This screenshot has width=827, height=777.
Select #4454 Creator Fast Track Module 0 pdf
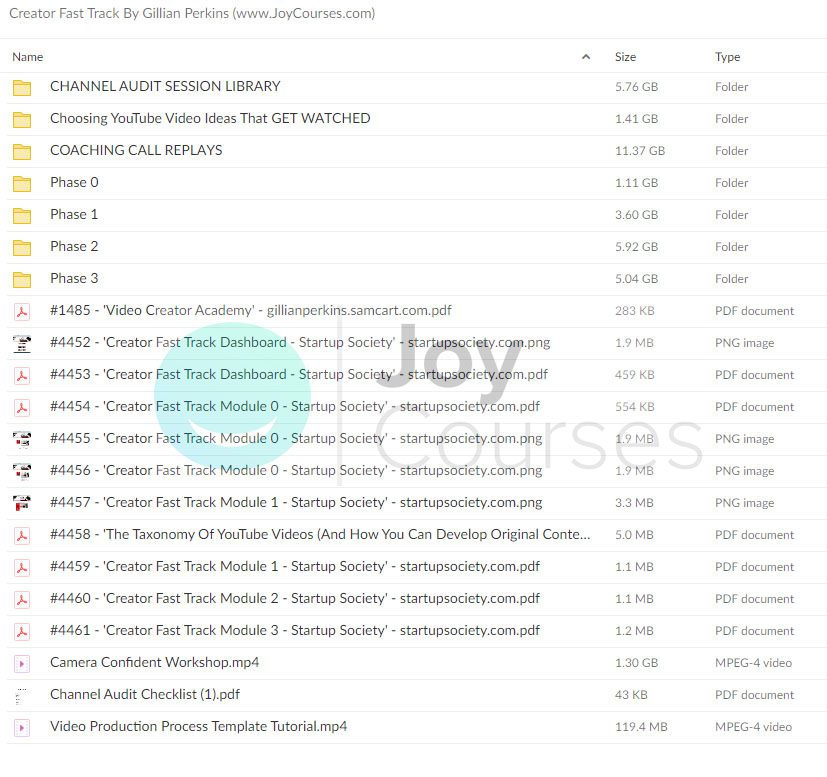(x=295, y=406)
